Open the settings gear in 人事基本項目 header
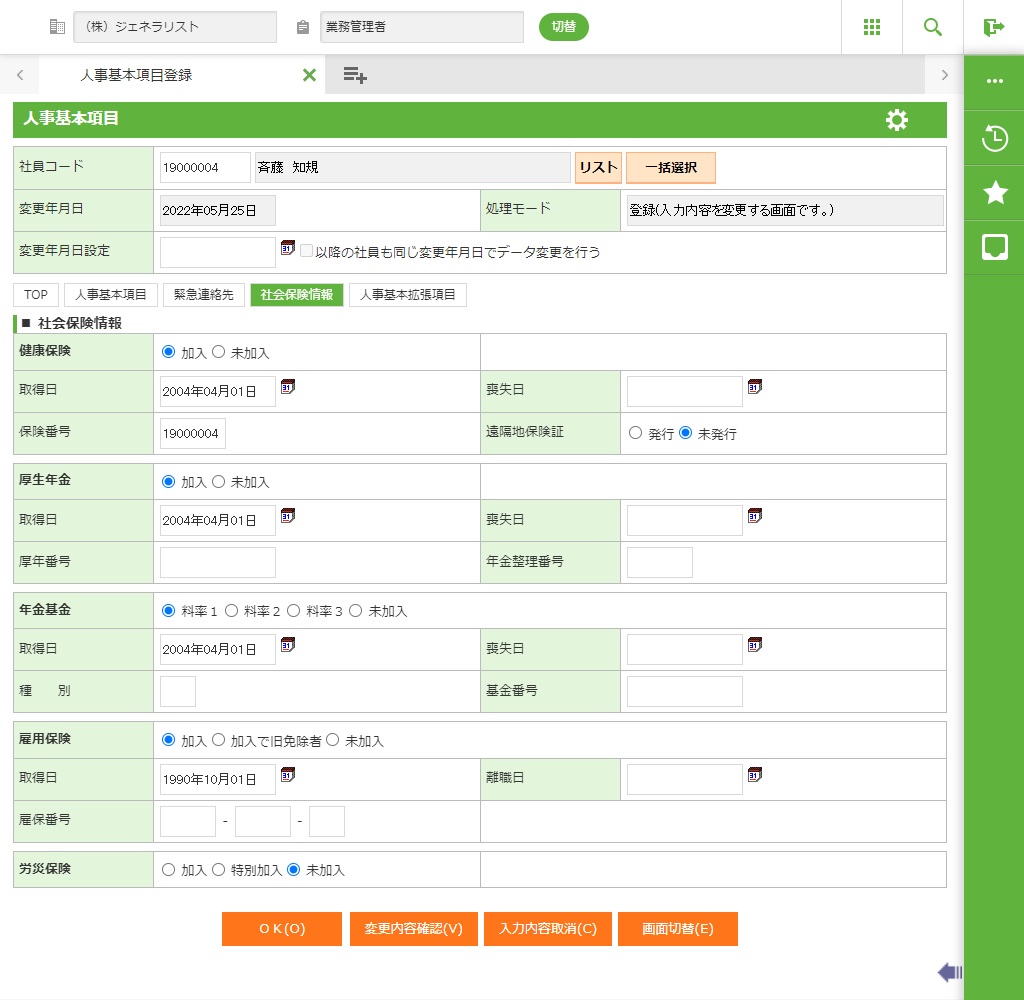This screenshot has width=1024, height=1000. [x=897, y=120]
